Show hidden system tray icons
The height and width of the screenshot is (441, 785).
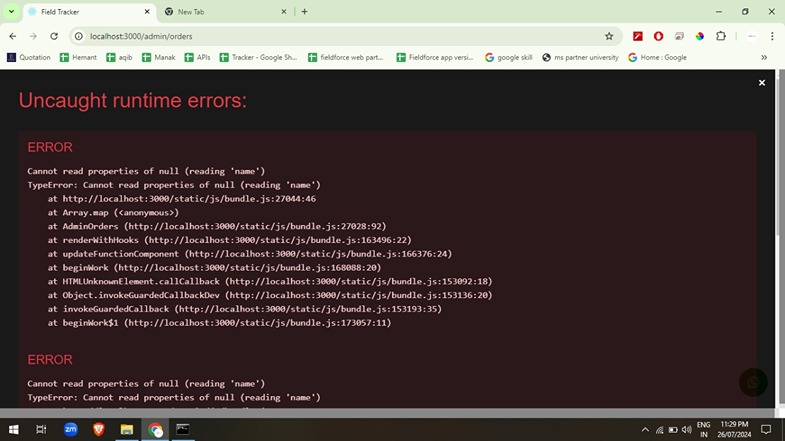(x=644, y=429)
